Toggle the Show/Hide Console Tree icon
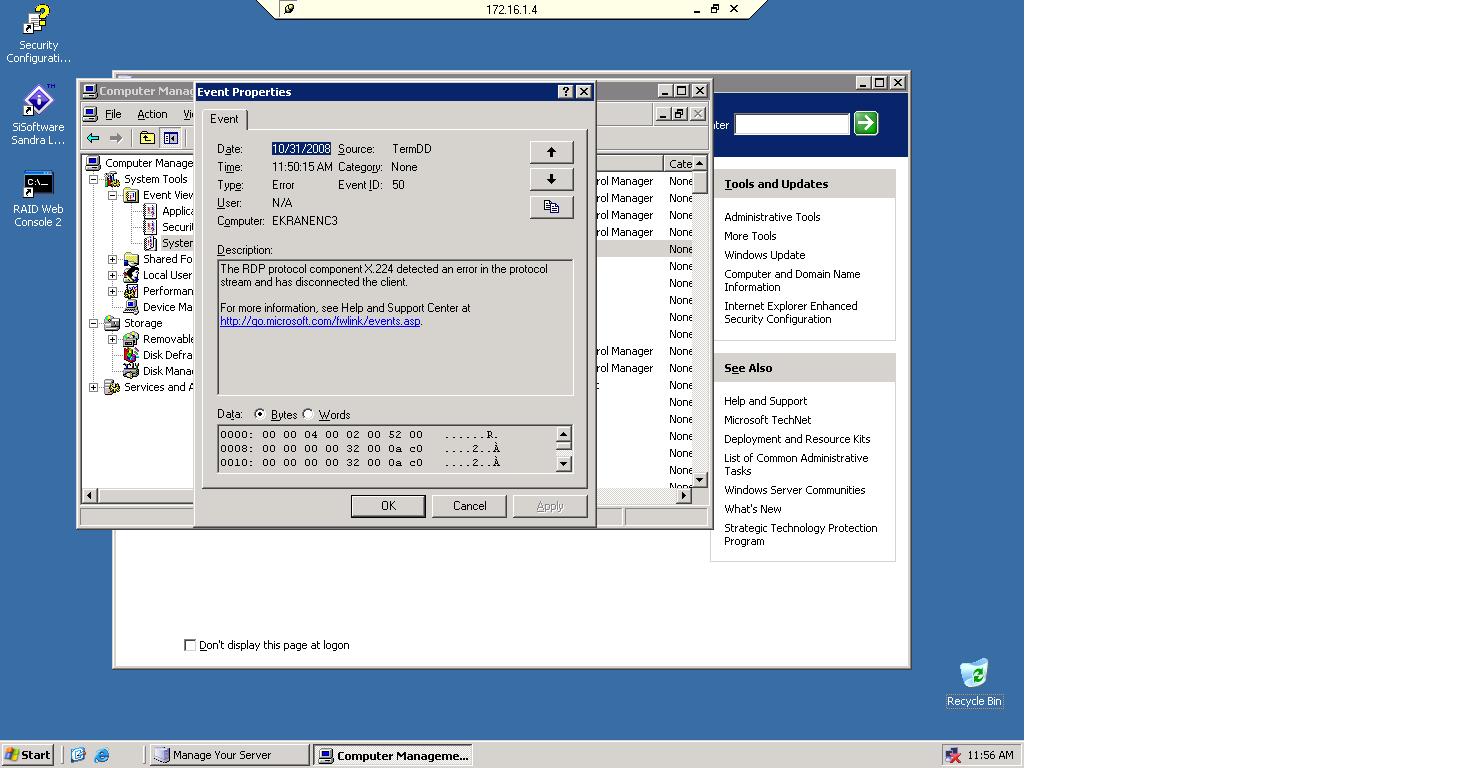Screen dimensions: 1469x768 pyautogui.click(x=170, y=138)
